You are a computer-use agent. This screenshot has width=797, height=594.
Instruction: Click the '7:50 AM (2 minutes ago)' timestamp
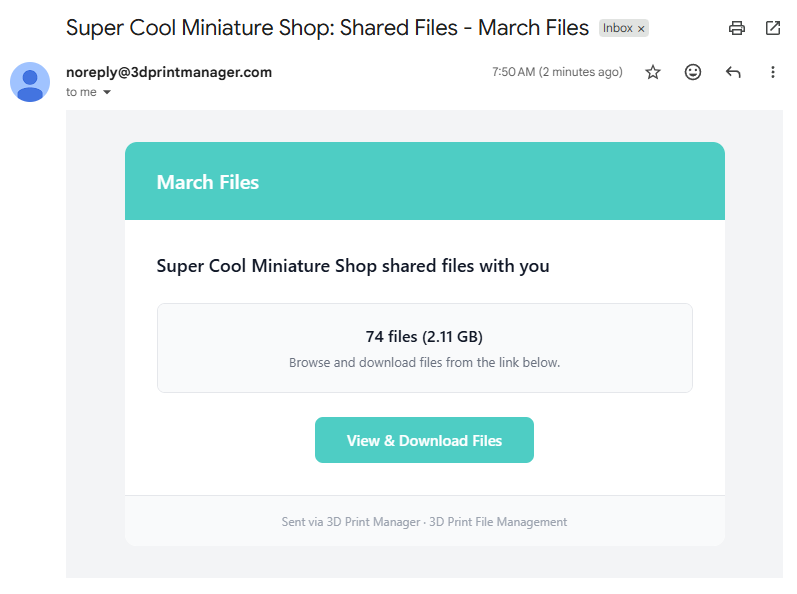click(557, 72)
